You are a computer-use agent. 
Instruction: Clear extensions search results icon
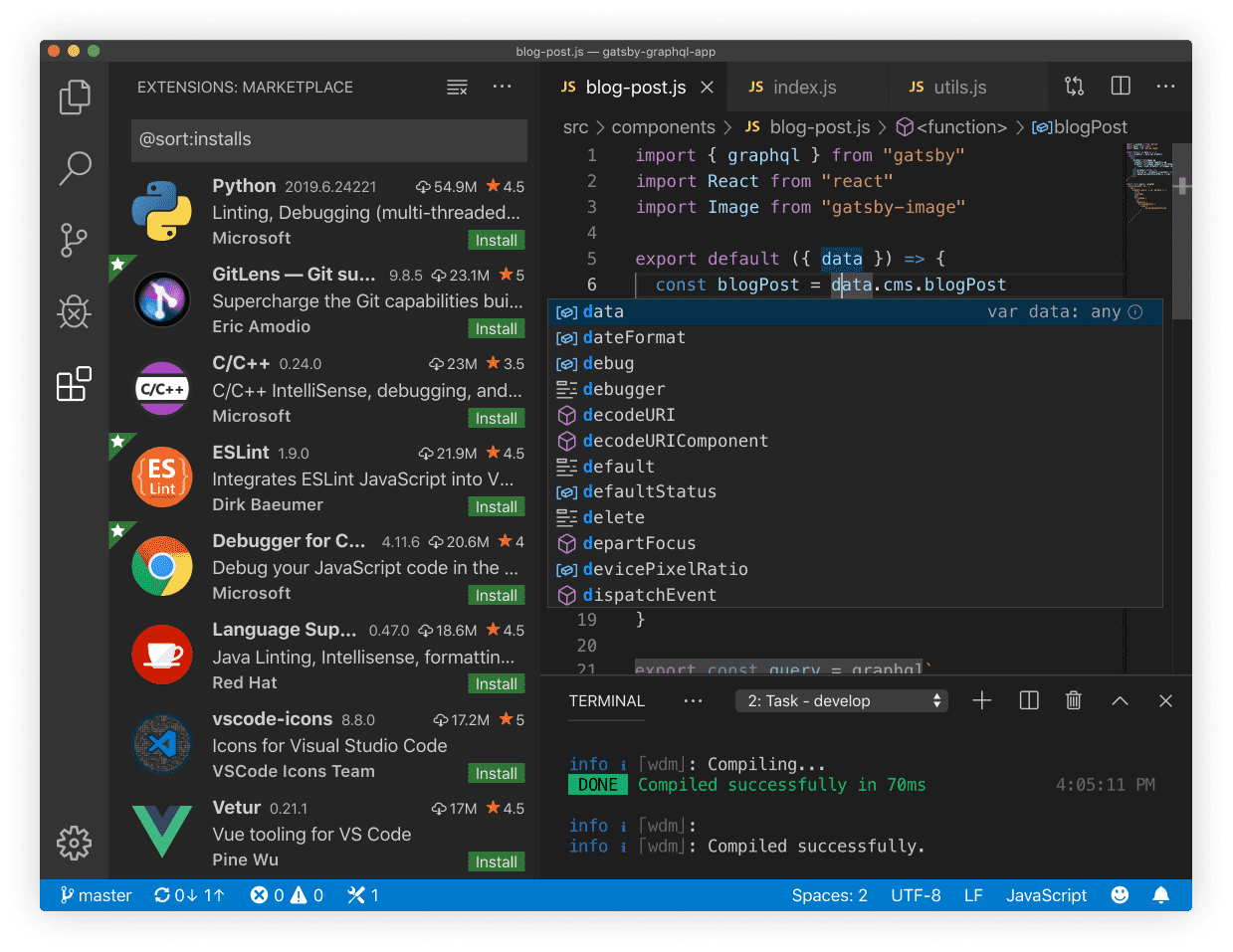(457, 88)
